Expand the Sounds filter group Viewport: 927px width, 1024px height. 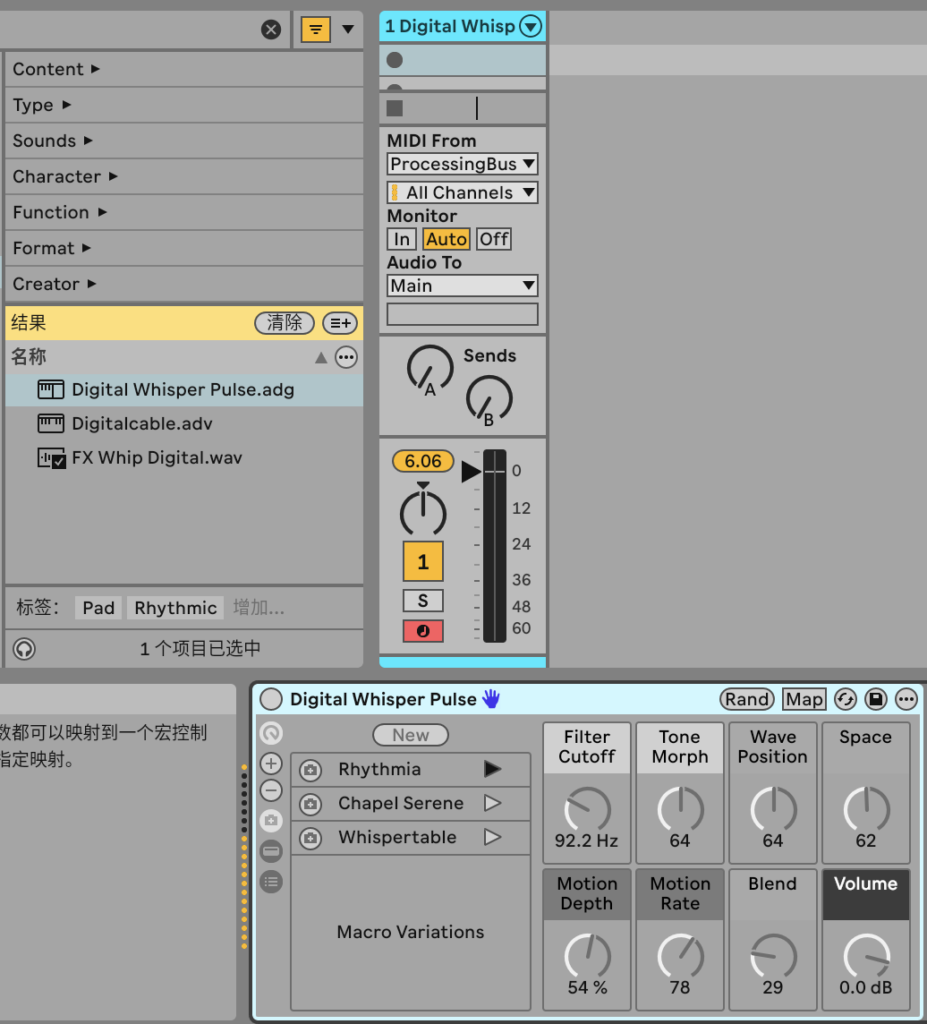click(52, 141)
